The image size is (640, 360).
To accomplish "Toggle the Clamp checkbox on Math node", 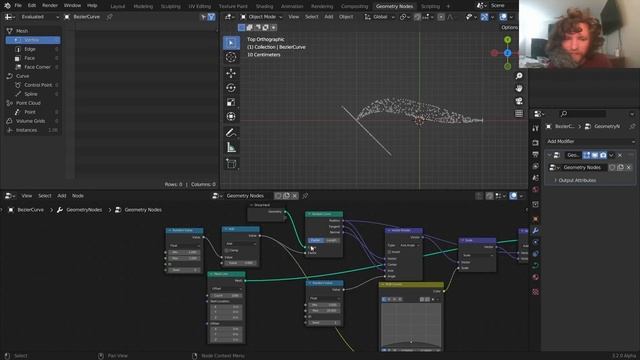I will tap(227, 250).
